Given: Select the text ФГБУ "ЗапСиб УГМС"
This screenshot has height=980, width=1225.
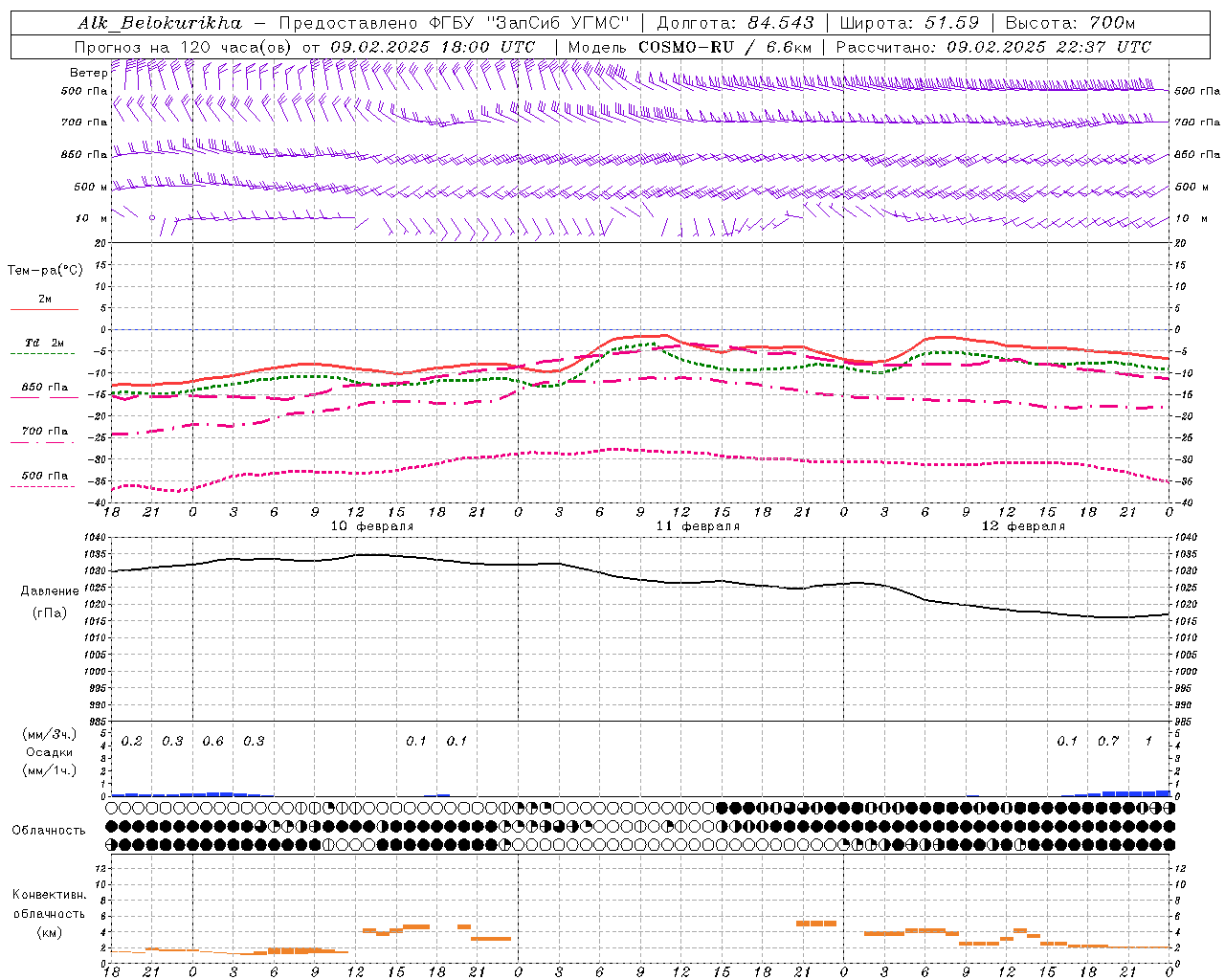Looking at the screenshot, I should (530, 23).
